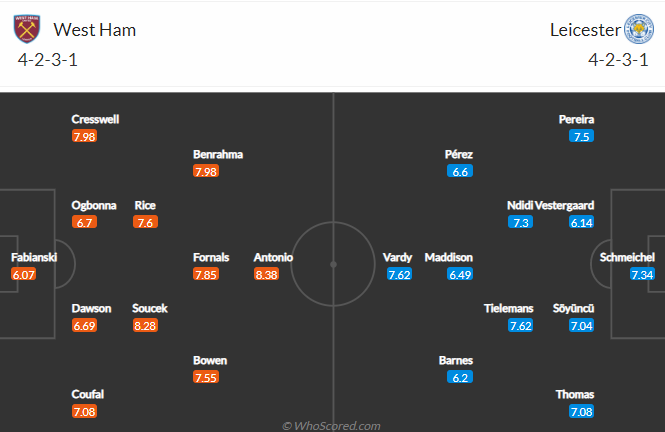Open player Benrahma's name
The width and height of the screenshot is (665, 432).
tap(218, 154)
